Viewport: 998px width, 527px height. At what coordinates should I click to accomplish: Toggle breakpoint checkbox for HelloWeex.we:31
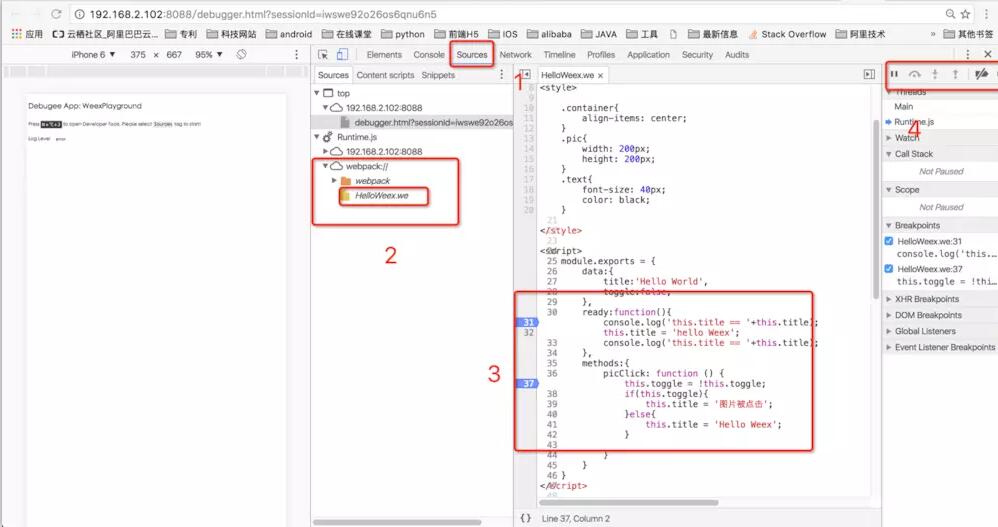(x=889, y=241)
